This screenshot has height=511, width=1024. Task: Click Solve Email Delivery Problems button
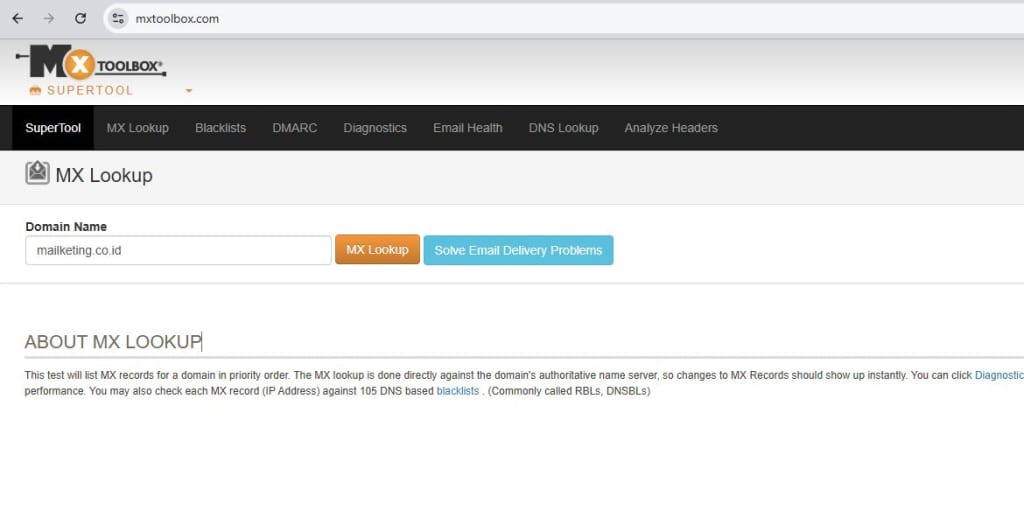coord(518,250)
